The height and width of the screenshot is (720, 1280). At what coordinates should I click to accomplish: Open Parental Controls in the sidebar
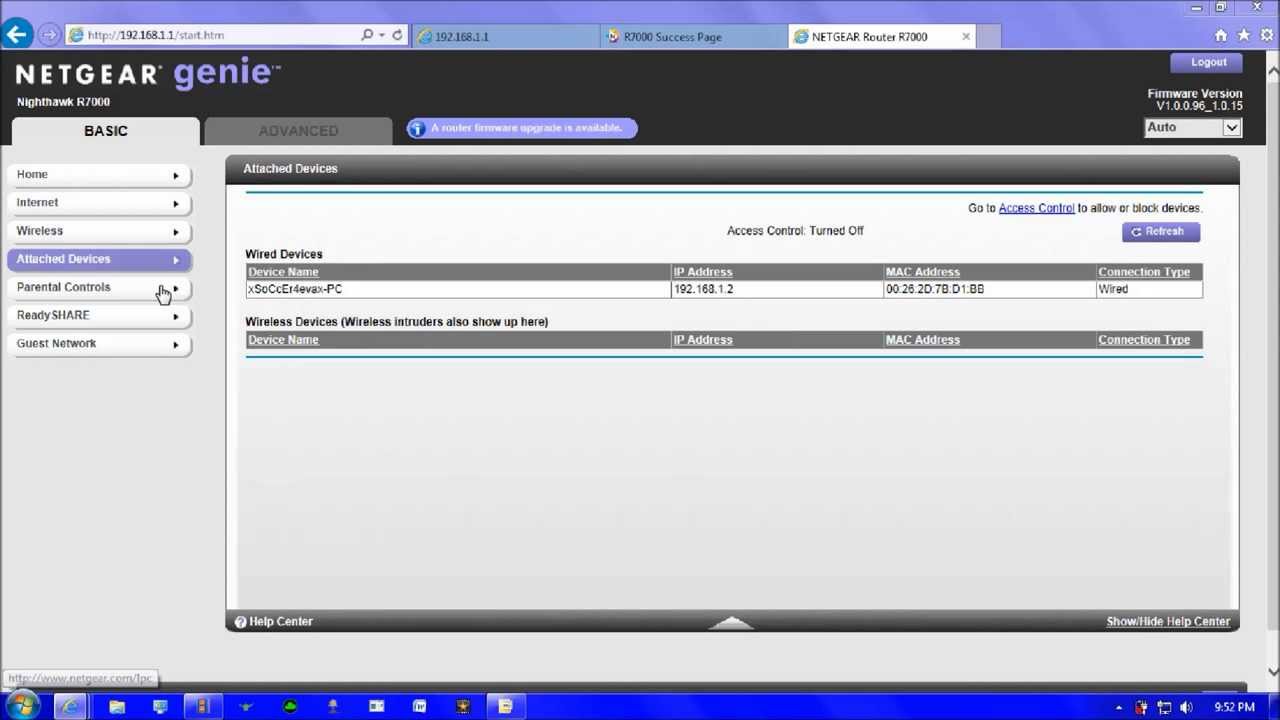(98, 287)
